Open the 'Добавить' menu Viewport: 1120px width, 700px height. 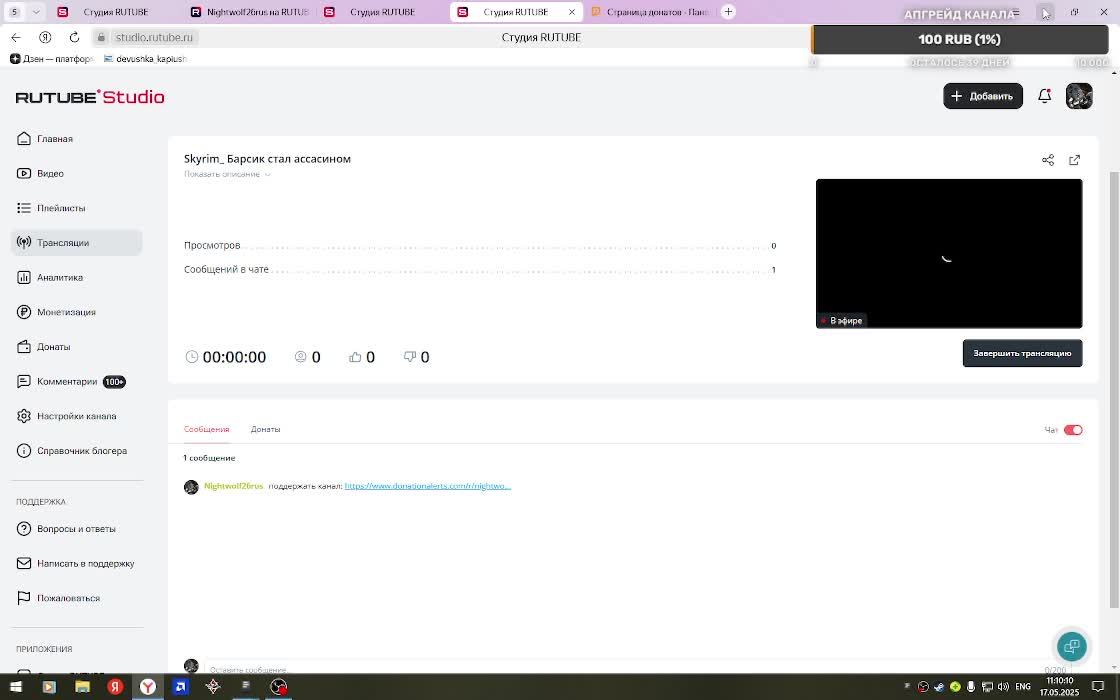(982, 96)
